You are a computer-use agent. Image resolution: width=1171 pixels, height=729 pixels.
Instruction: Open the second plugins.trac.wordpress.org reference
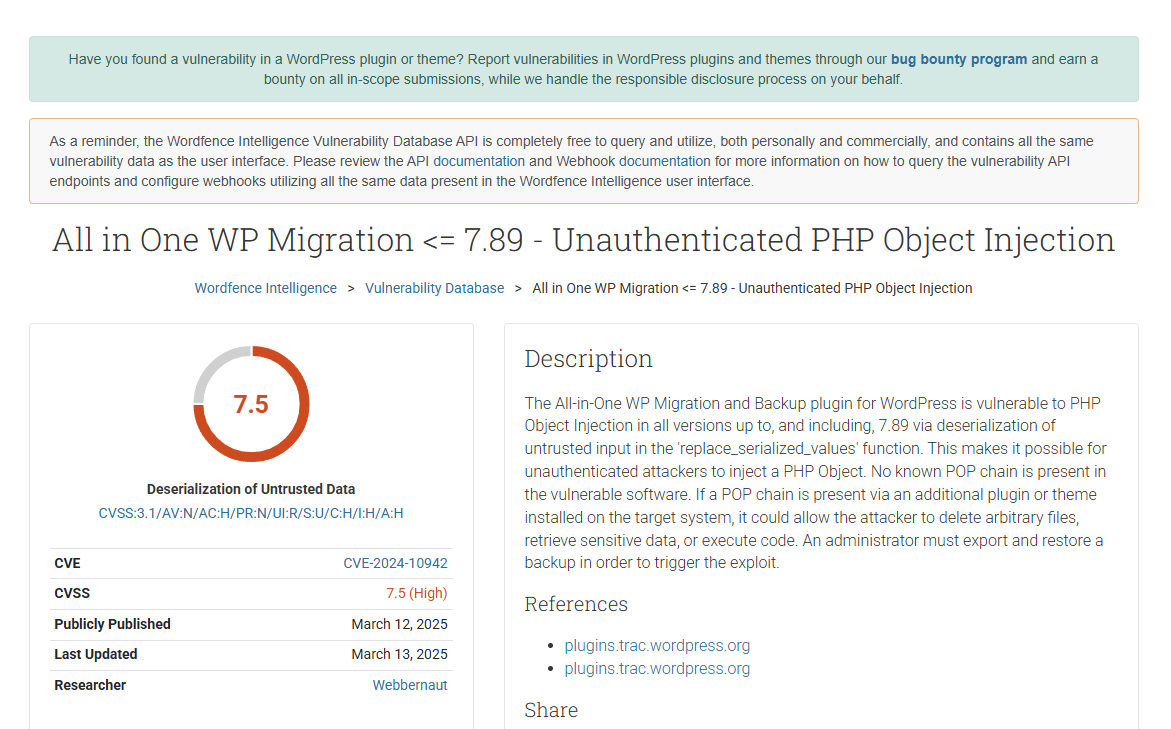click(657, 668)
